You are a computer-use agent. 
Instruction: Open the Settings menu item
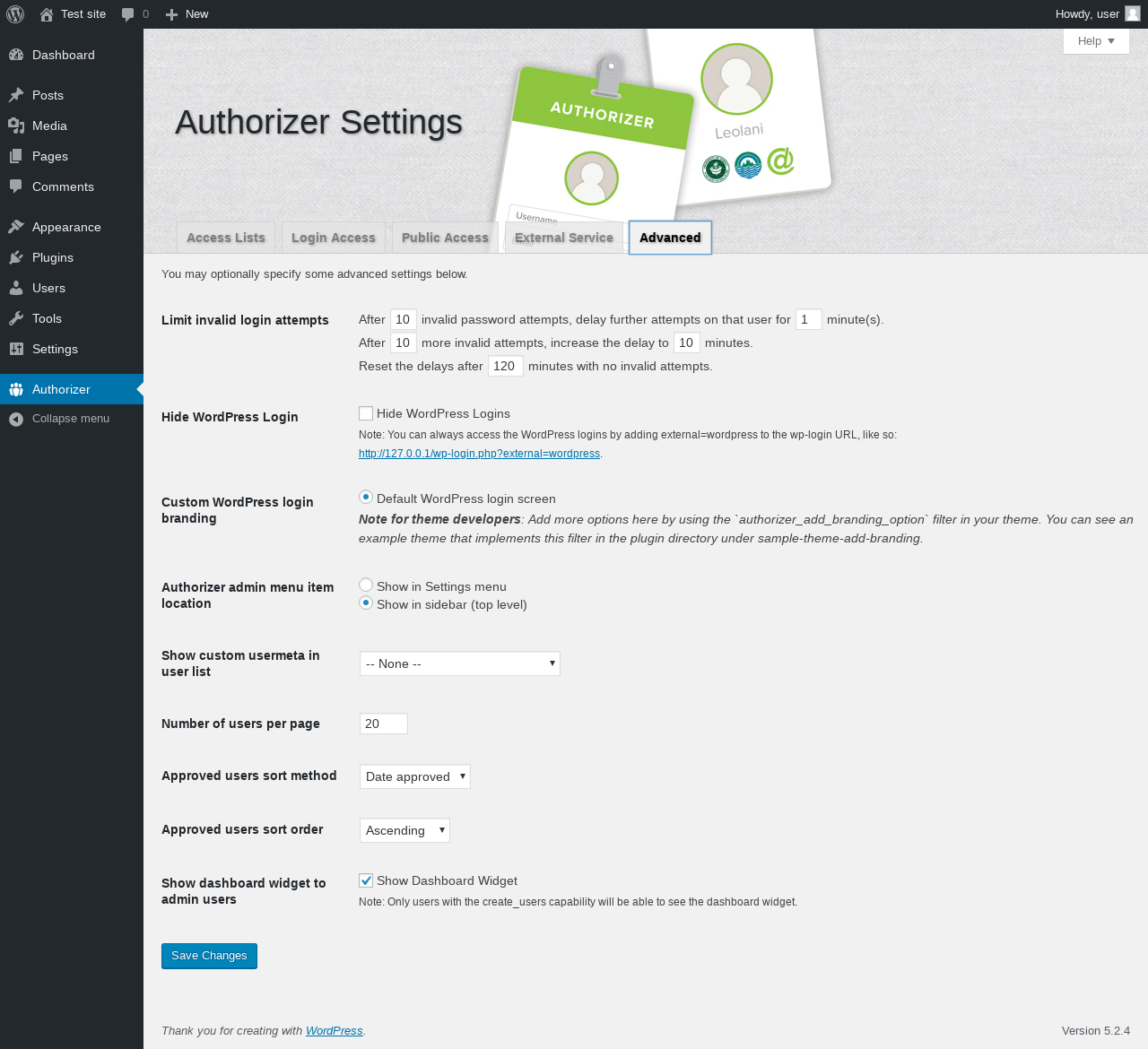pos(72,349)
